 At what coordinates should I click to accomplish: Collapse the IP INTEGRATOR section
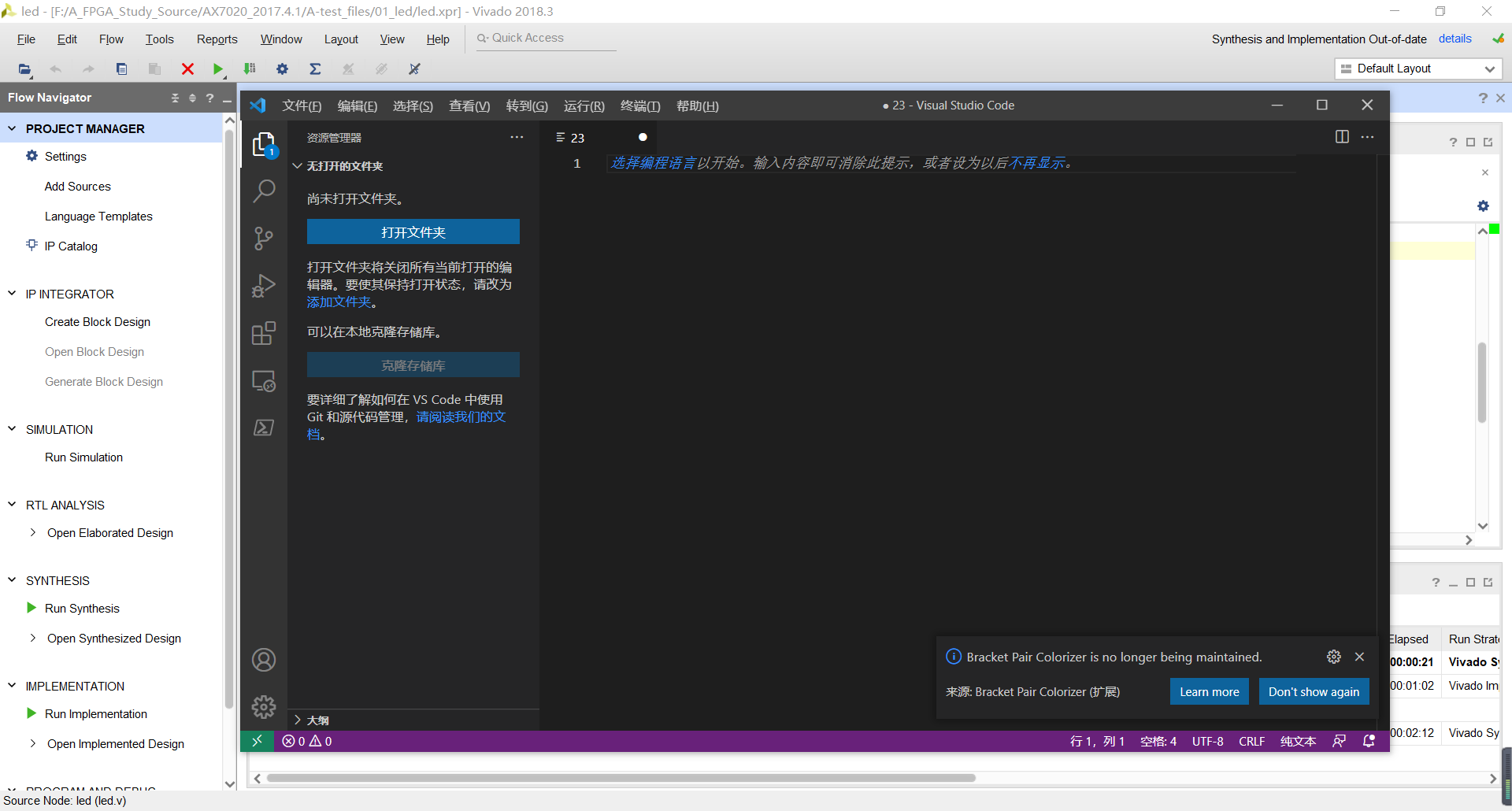coord(11,294)
